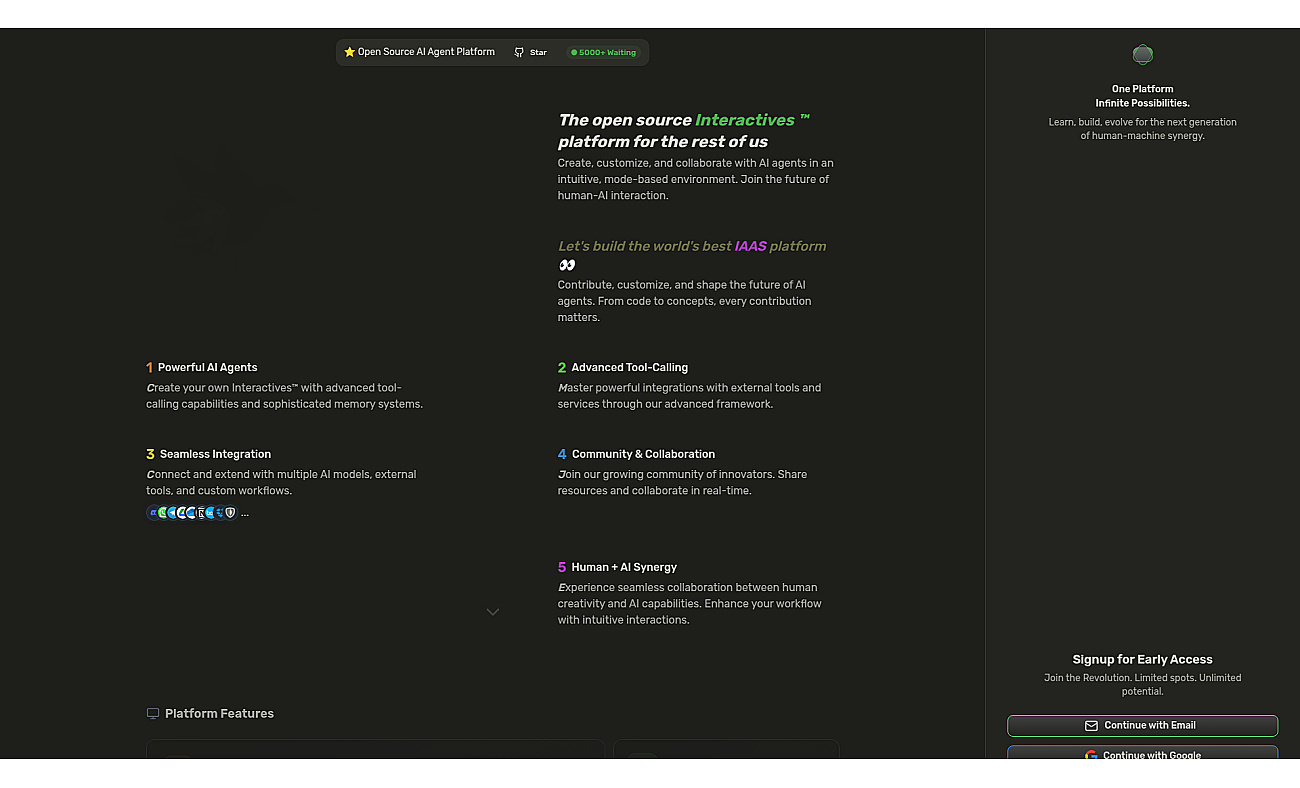
Task: Click the Dropbox integration icon
Action: point(219,513)
